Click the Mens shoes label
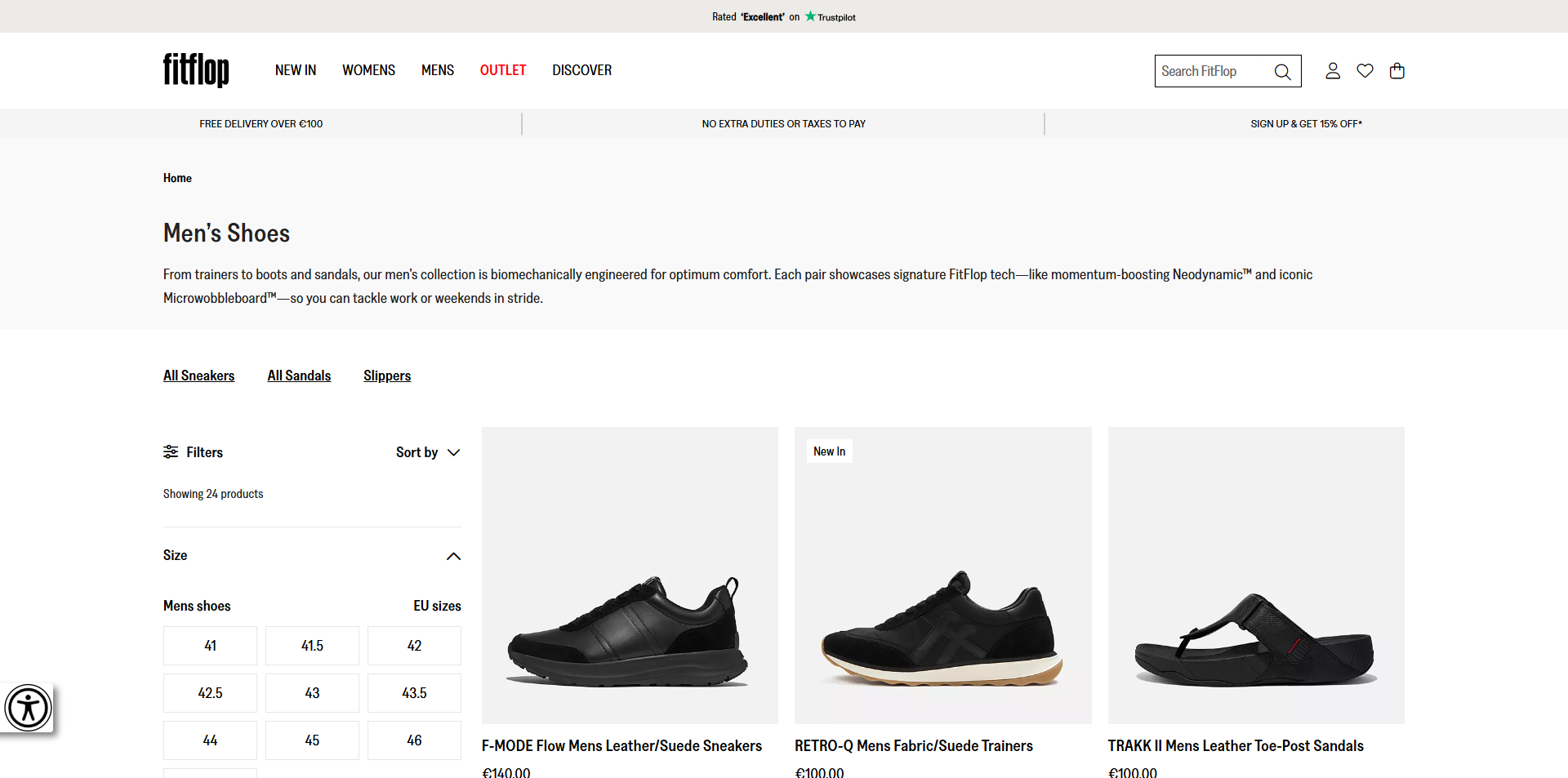This screenshot has width=1568, height=778. point(197,606)
